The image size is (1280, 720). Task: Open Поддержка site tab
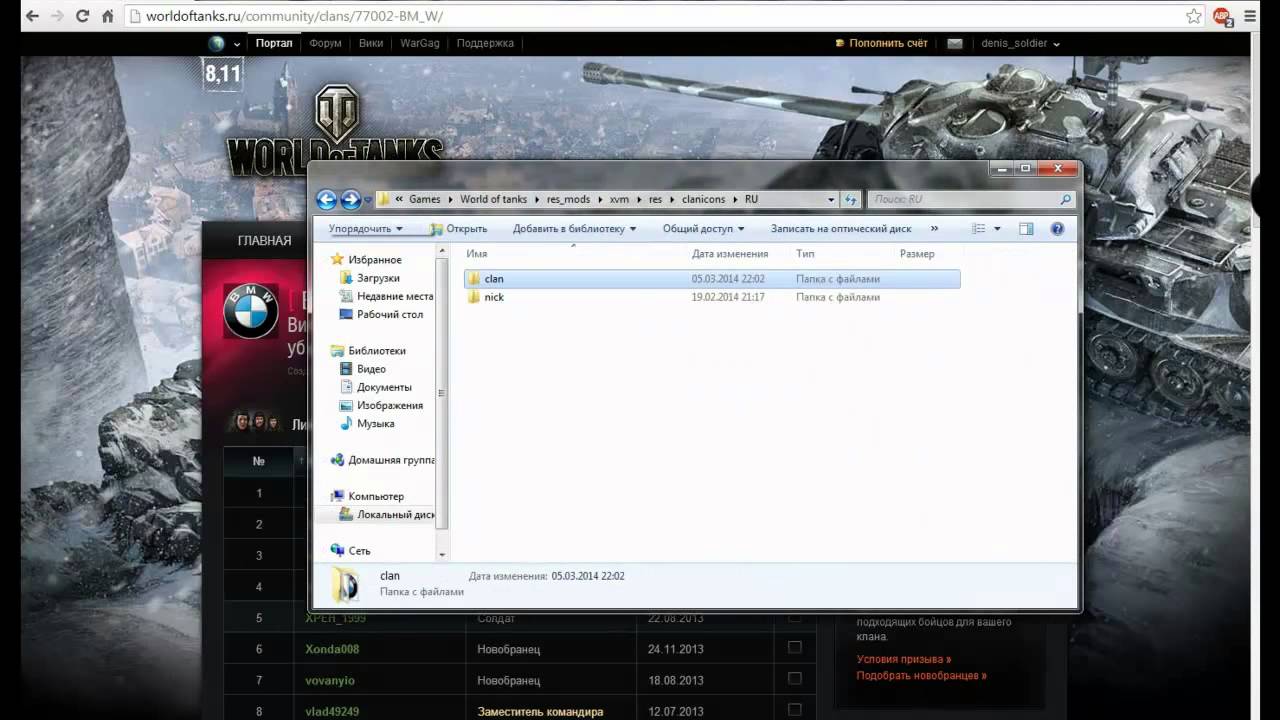click(485, 43)
